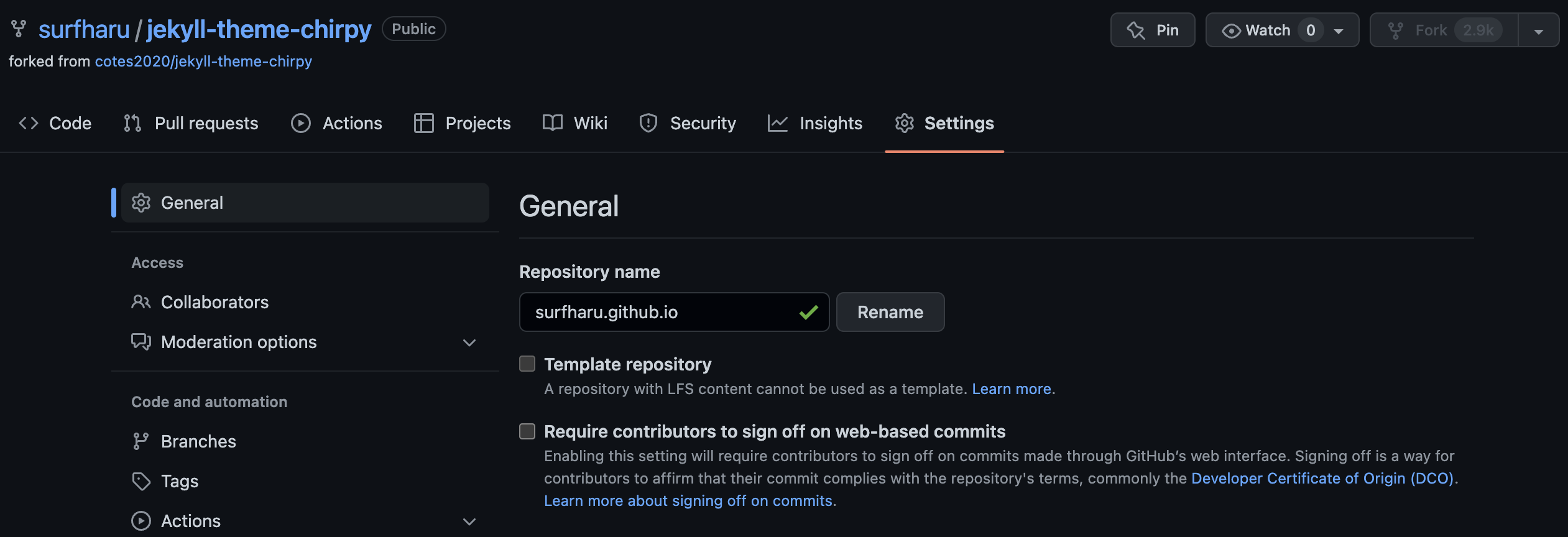Click the tag icon next to Tags
The height and width of the screenshot is (537, 1568).
click(141, 481)
